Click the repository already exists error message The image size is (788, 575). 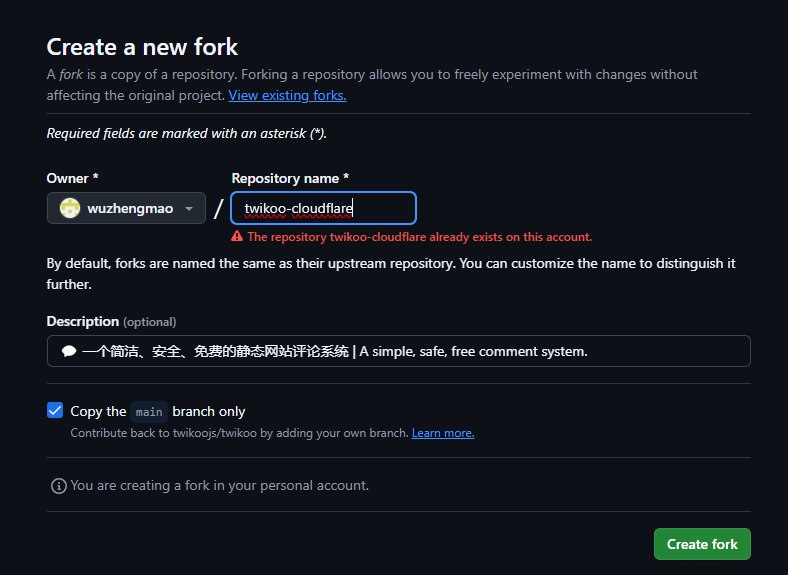click(419, 237)
